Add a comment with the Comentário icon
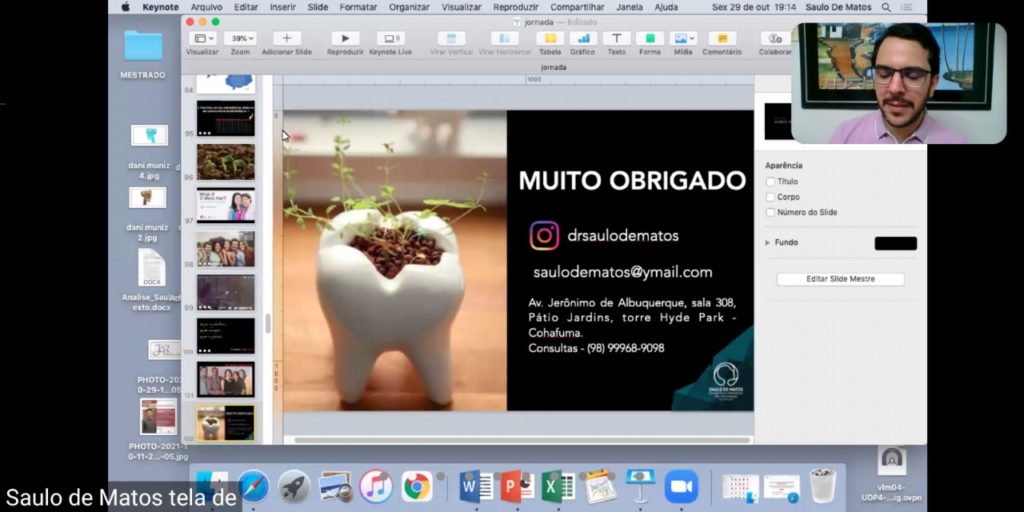Screen dimensions: 1024x512 tap(722, 39)
